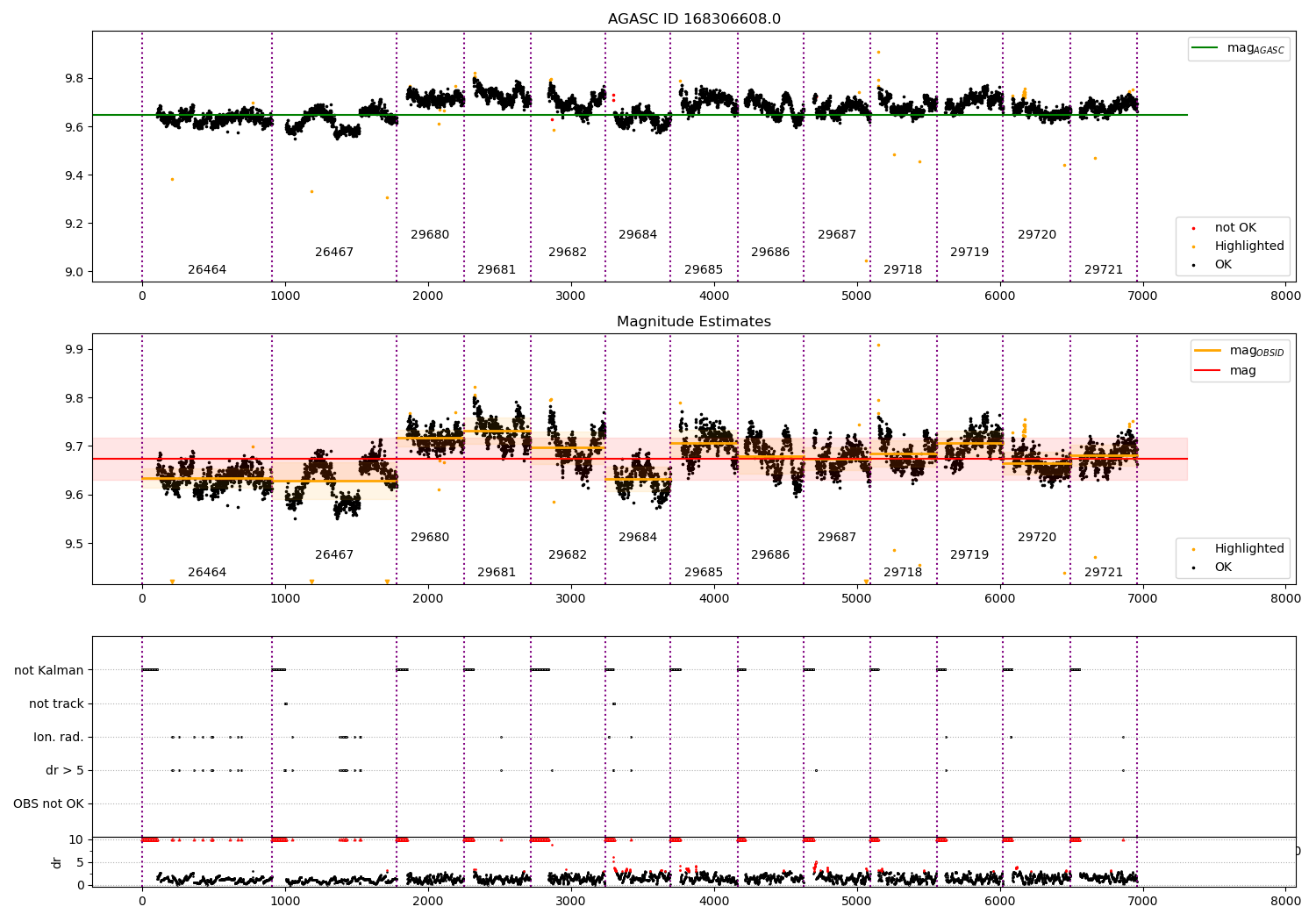Click obsid label 29686 in Magnitude Estimates plot
1316x921 pixels.
click(770, 555)
